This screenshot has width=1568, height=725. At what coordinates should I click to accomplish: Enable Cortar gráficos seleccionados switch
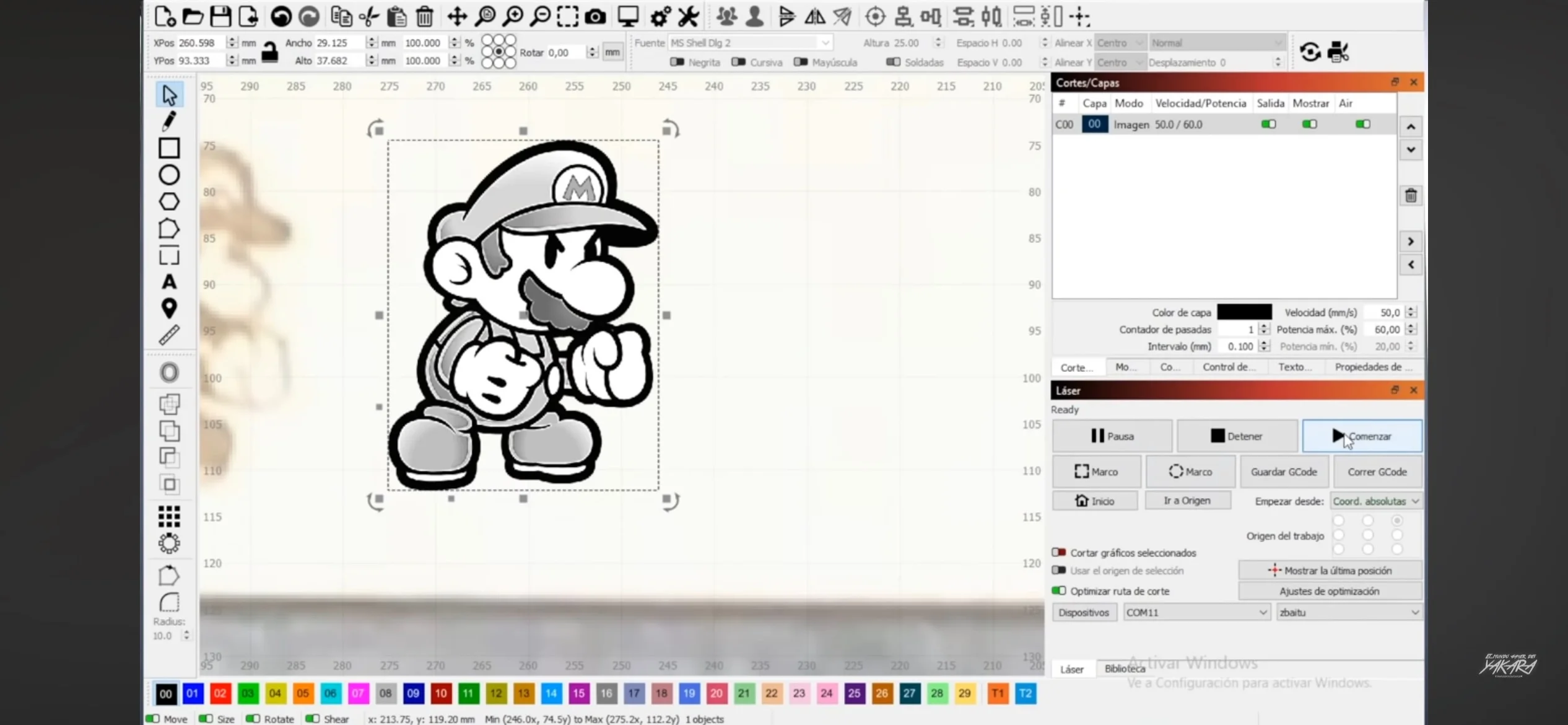(1059, 552)
